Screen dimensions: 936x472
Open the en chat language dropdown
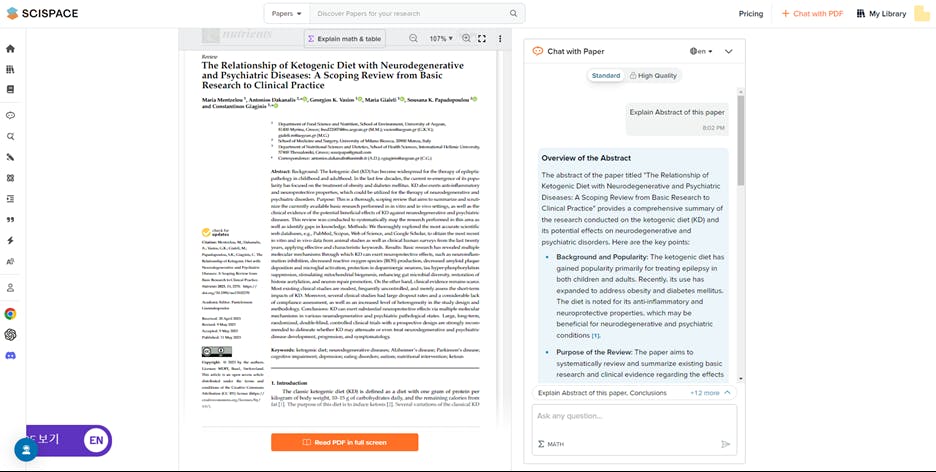701,51
